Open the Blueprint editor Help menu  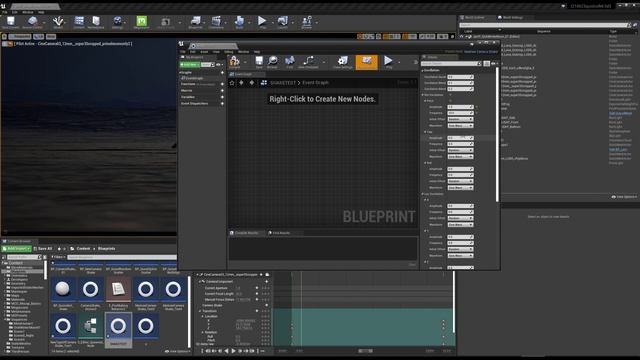[257, 52]
